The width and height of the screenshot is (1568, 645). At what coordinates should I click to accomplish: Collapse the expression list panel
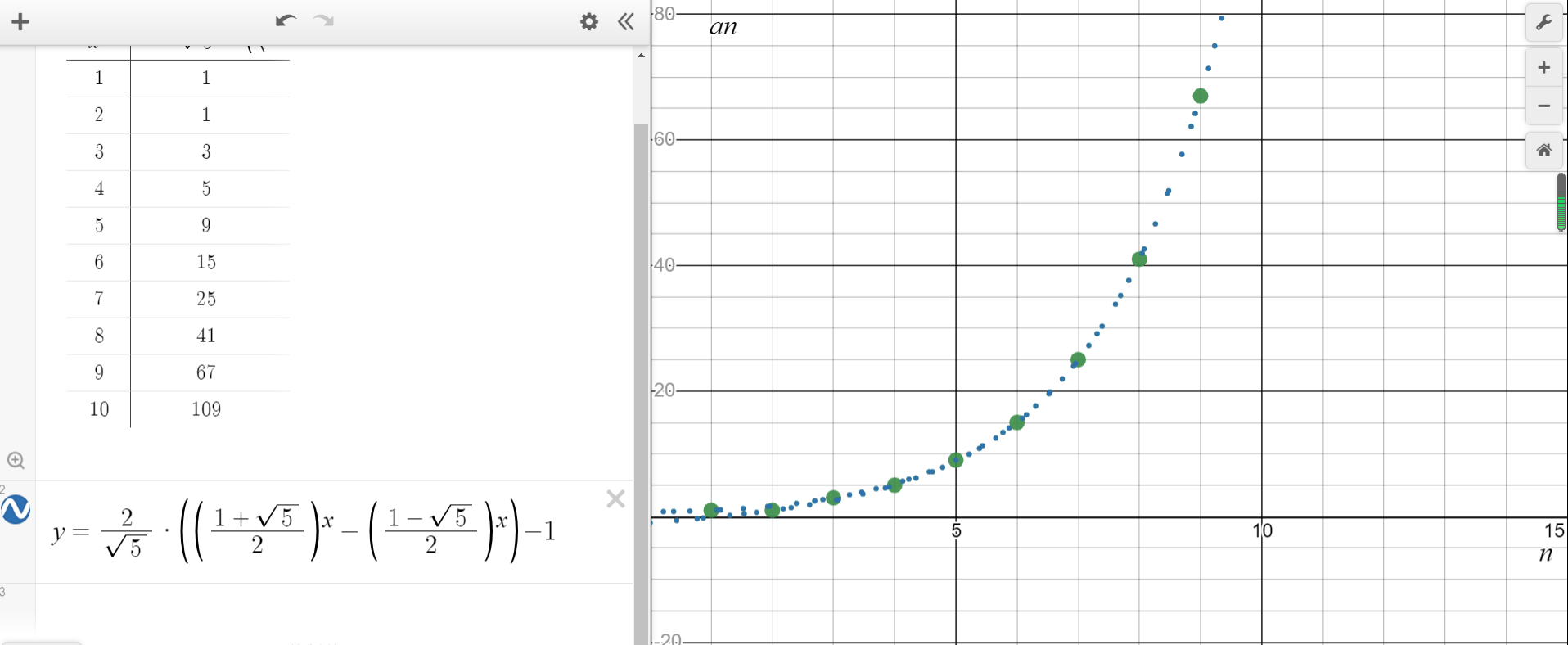click(x=626, y=21)
